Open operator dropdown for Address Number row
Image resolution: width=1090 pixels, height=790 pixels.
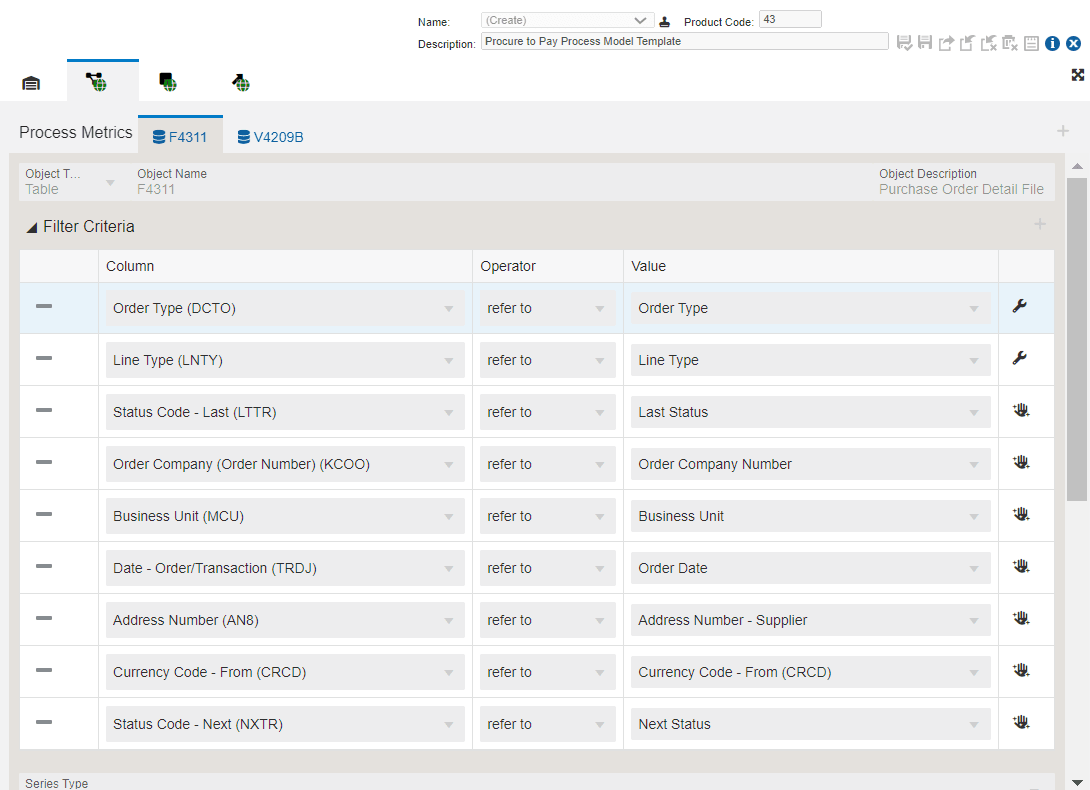[547, 620]
